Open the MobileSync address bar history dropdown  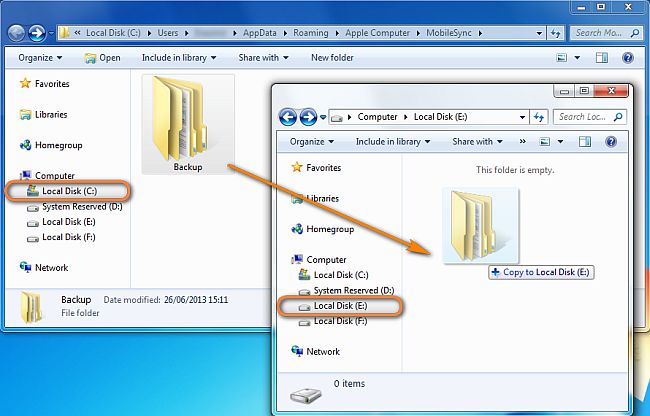[539, 33]
